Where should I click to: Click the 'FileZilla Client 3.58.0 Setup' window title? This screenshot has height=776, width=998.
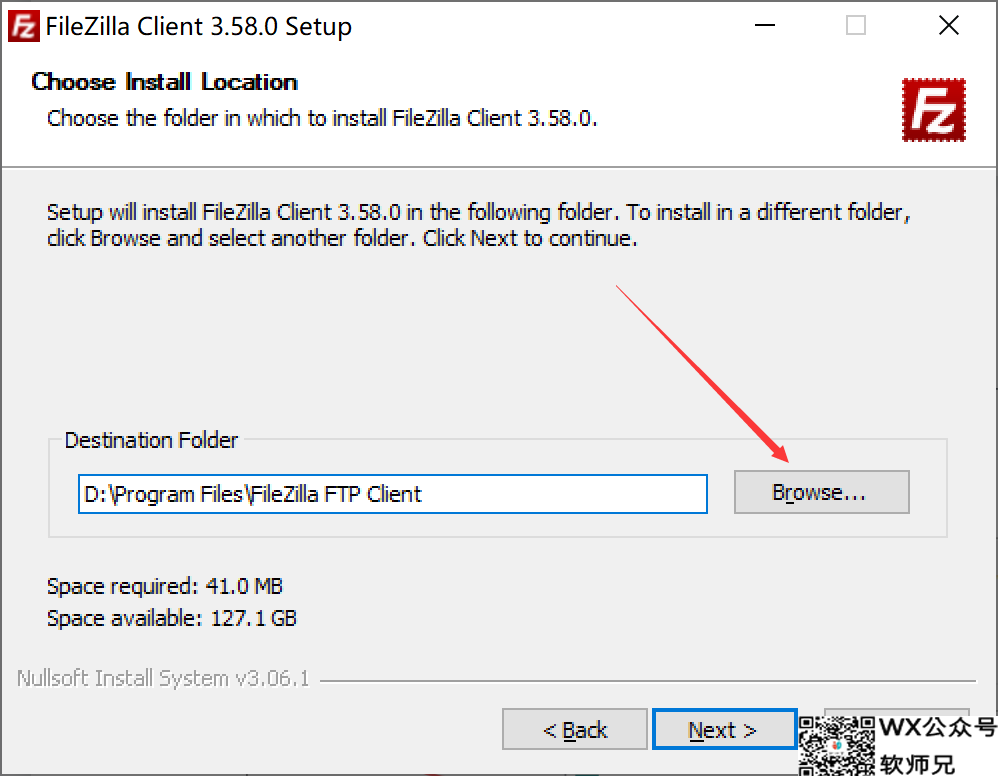199,27
